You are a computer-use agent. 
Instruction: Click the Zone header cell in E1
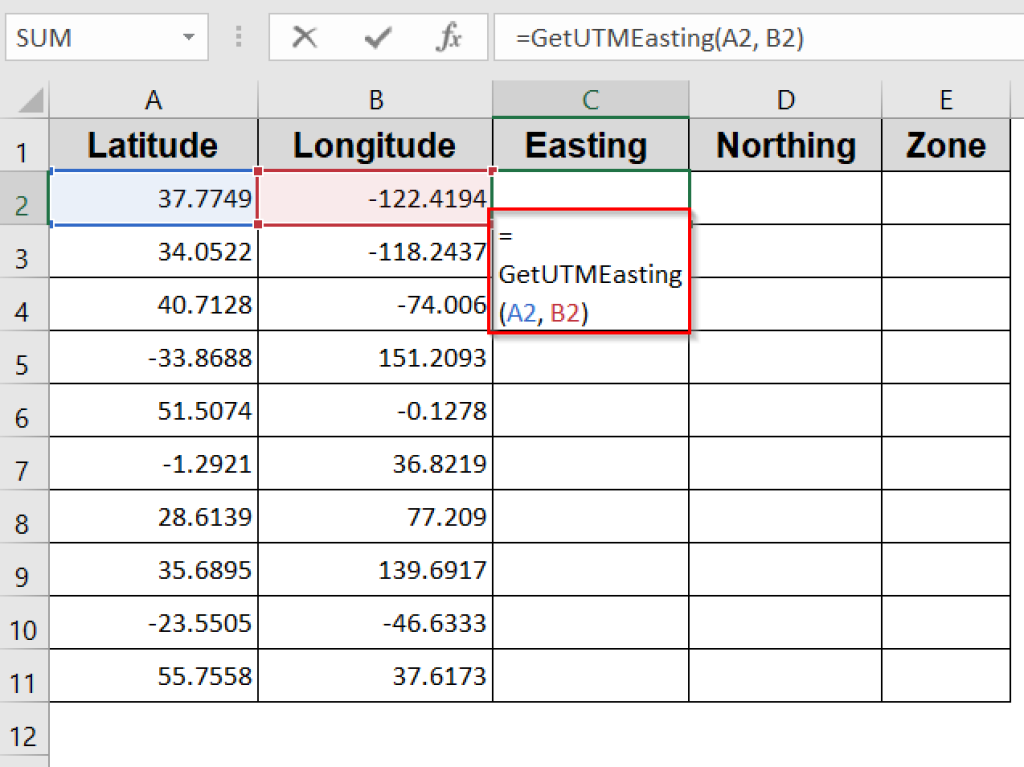(945, 145)
